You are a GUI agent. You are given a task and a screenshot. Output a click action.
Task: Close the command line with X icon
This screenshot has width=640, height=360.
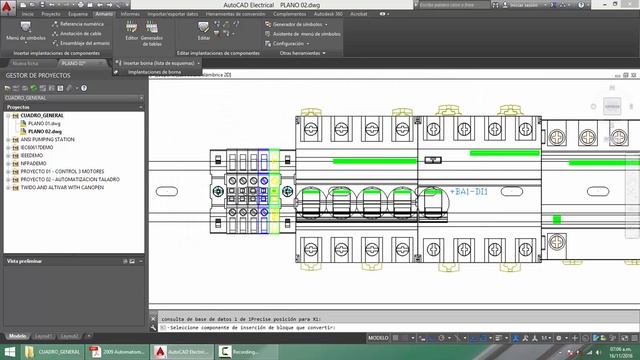pyautogui.click(x=153, y=319)
